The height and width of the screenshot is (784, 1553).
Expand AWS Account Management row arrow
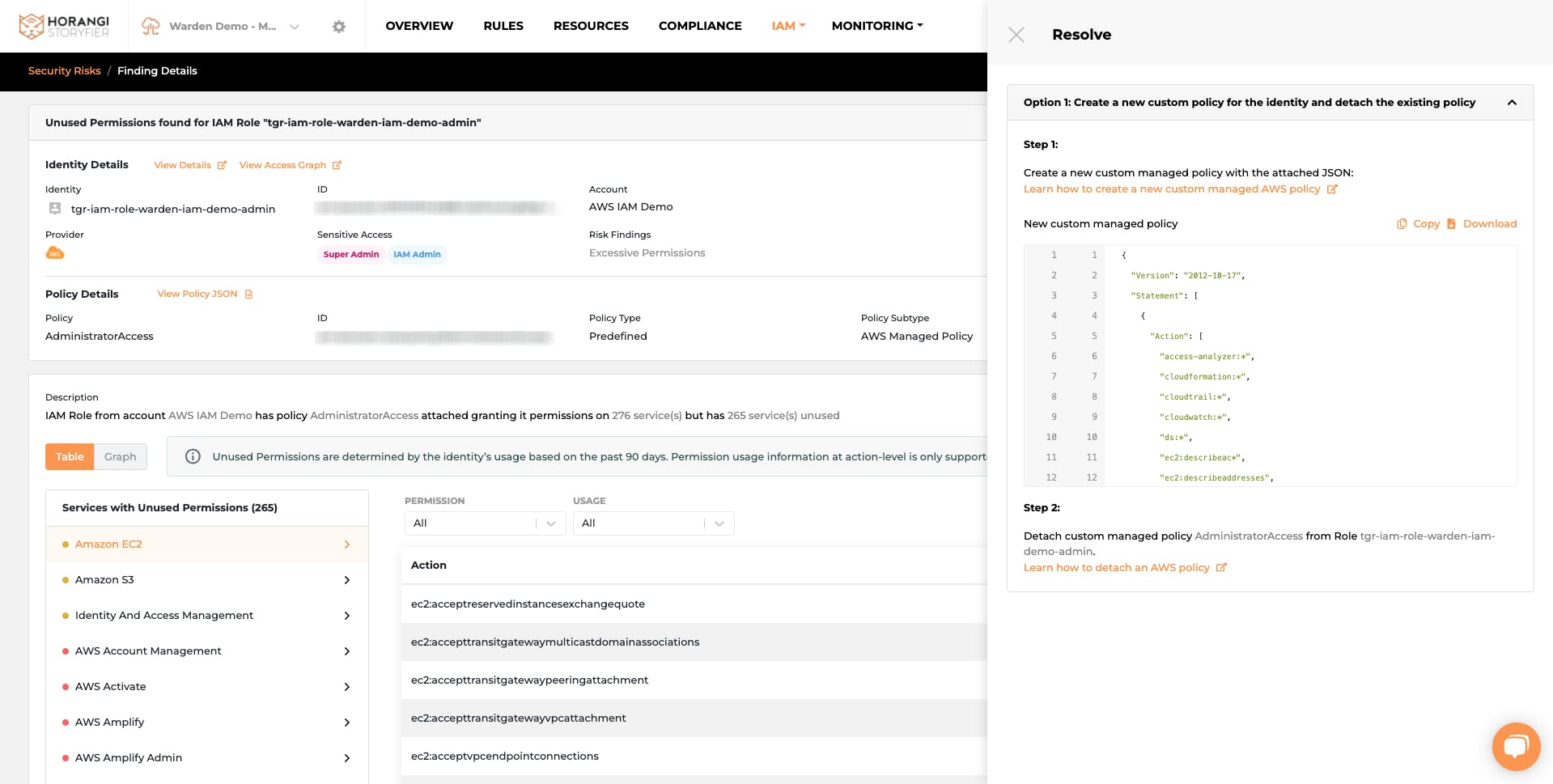[347, 651]
